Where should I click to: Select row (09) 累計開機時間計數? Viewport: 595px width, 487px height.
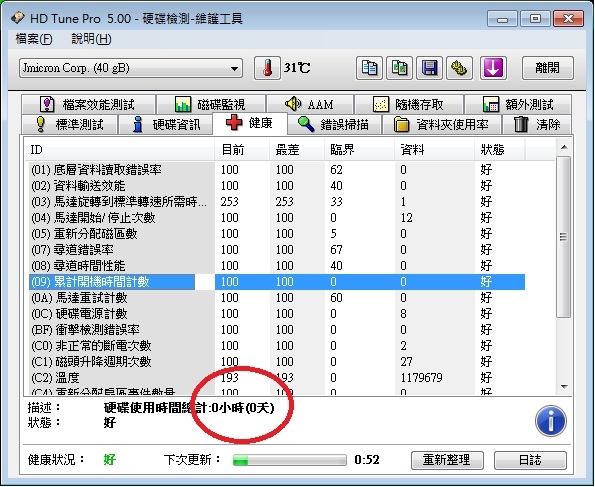pyautogui.click(x=277, y=282)
